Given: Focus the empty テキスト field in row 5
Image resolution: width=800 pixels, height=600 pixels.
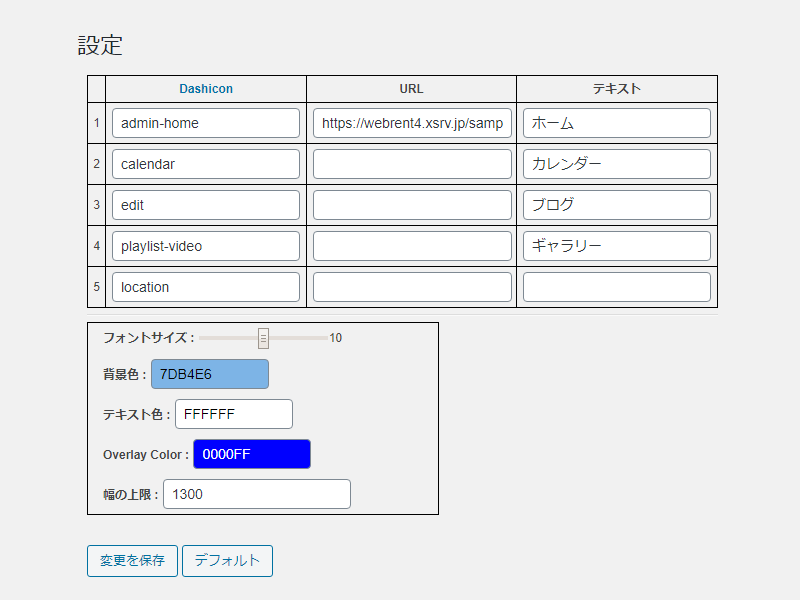Looking at the screenshot, I should pos(617,287).
